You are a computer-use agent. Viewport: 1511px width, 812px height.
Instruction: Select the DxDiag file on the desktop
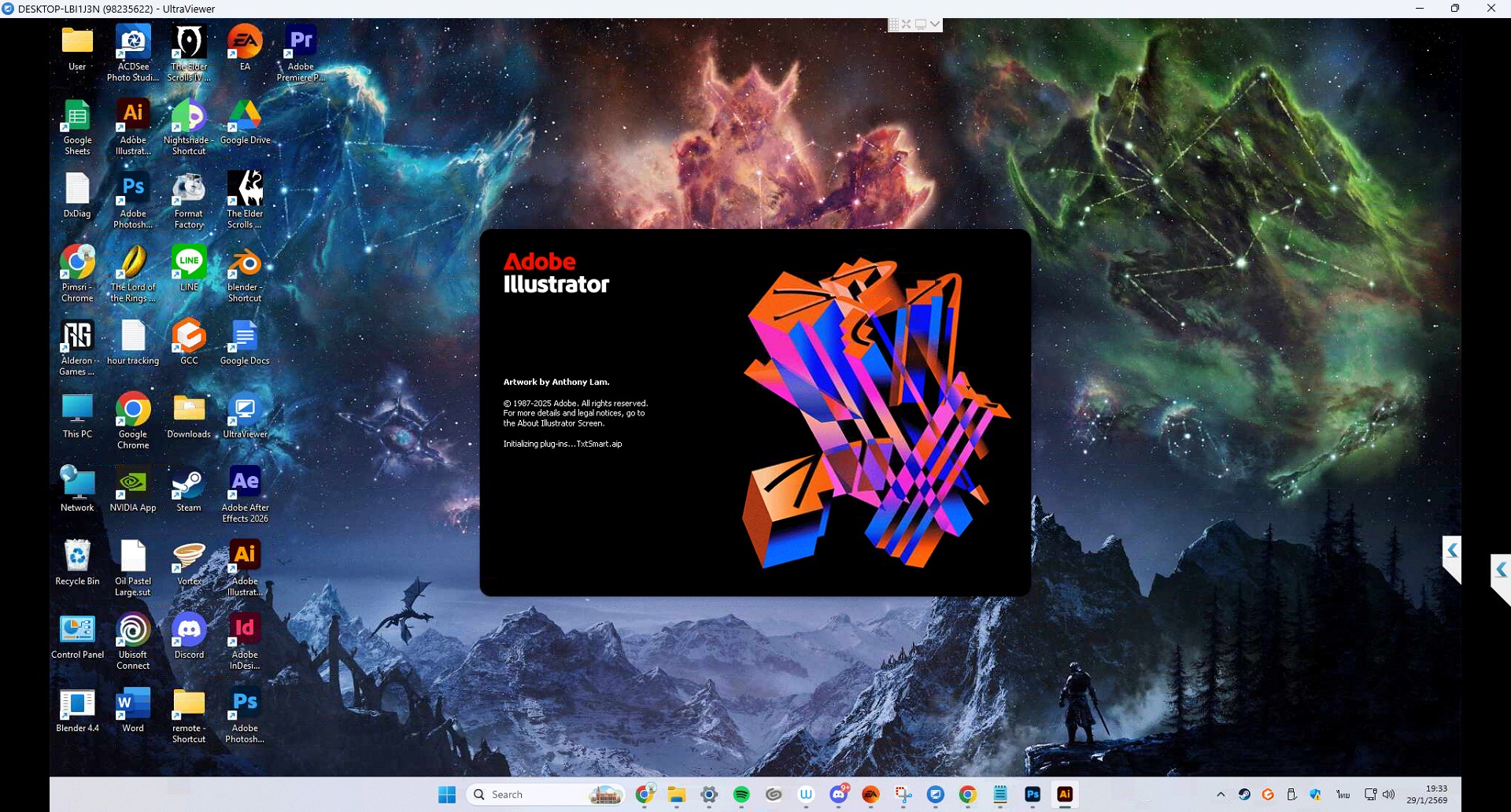pyautogui.click(x=77, y=196)
